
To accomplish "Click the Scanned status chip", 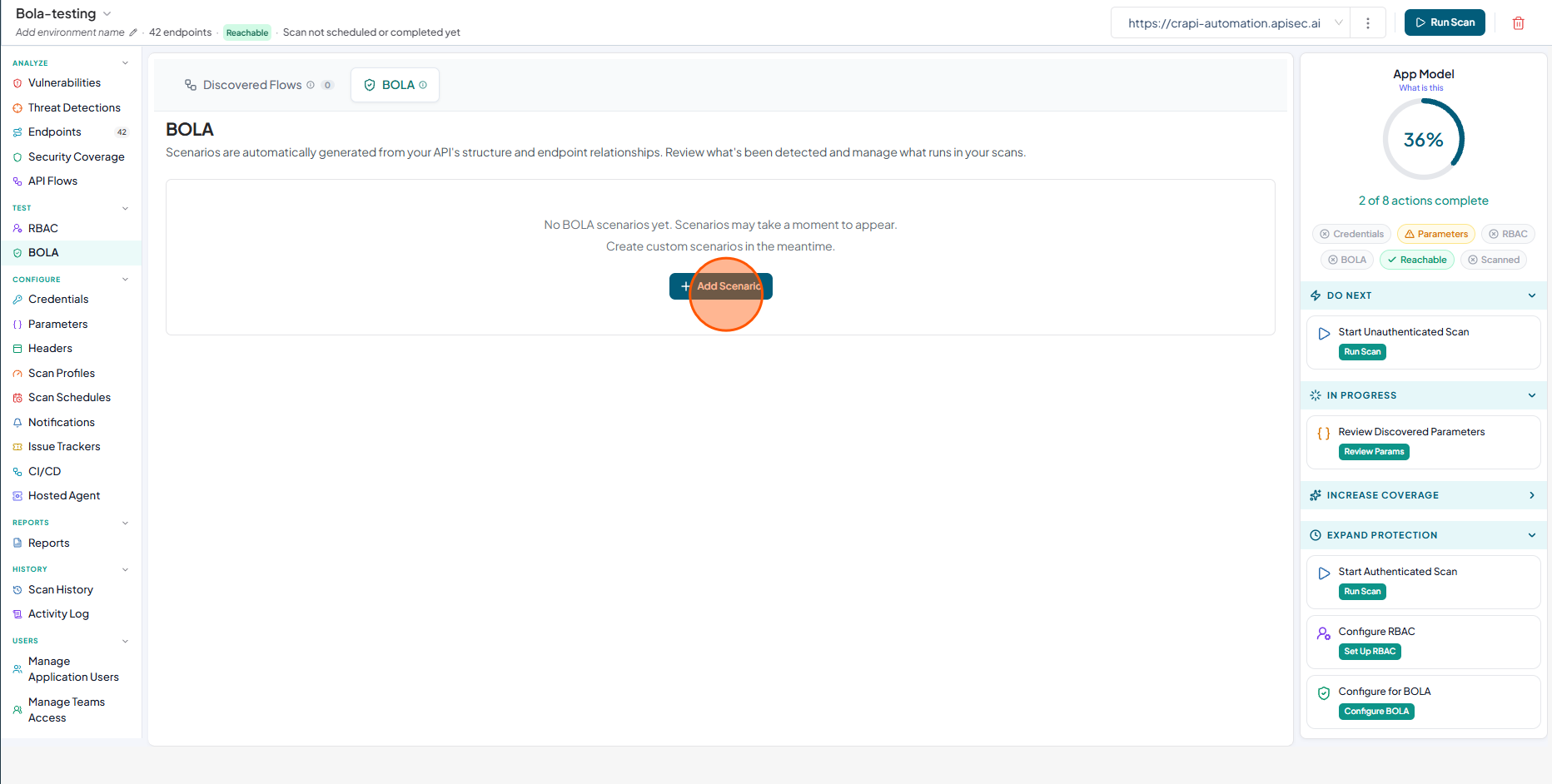I will (x=1494, y=260).
